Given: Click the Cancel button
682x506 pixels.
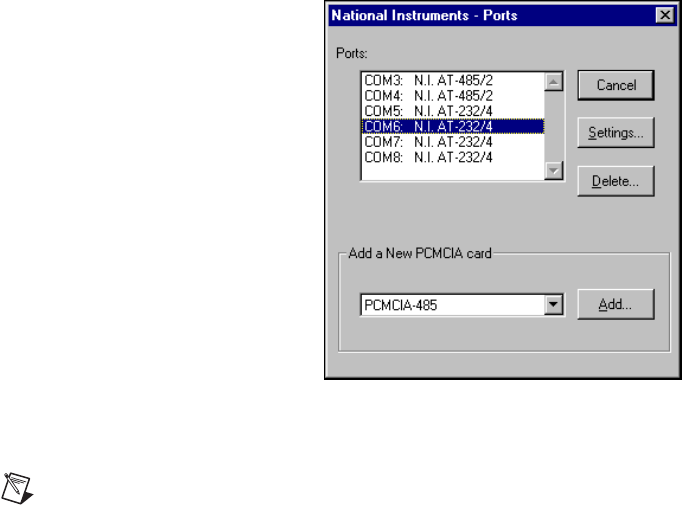Looking at the screenshot, I should pyautogui.click(x=615, y=85).
